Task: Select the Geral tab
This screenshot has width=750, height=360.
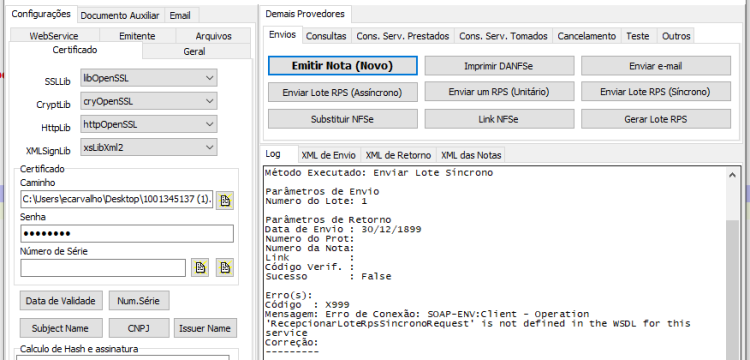Action: point(195,51)
